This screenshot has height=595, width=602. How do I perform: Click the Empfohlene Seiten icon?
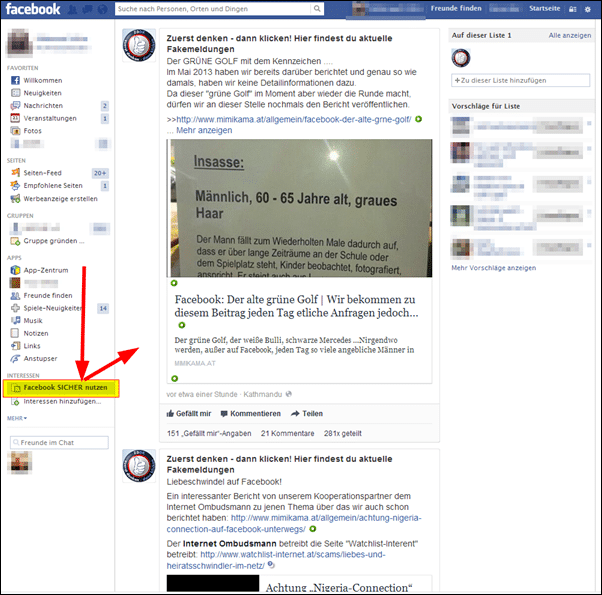pyautogui.click(x=15, y=186)
